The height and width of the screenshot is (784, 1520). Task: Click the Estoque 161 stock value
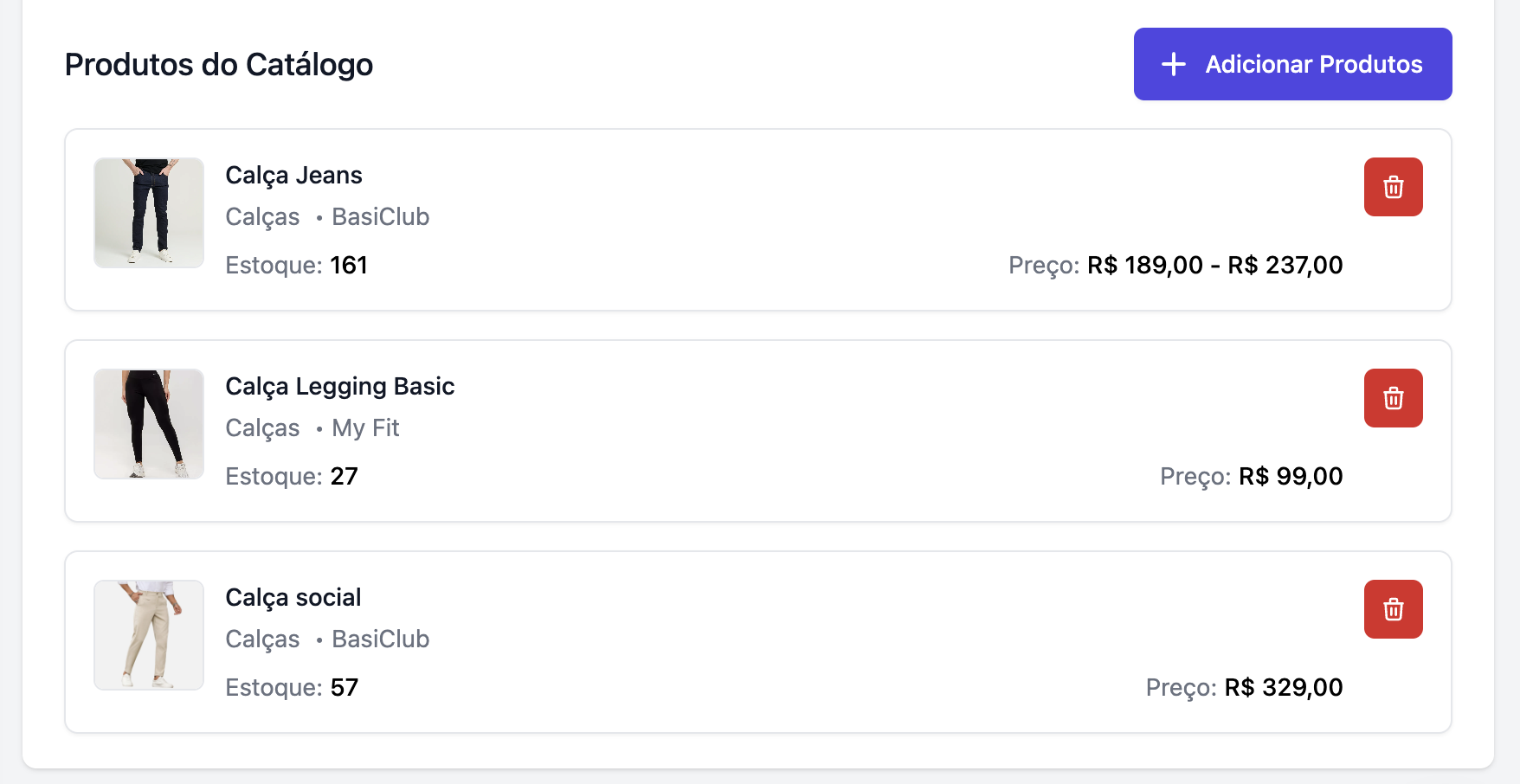coord(349,265)
